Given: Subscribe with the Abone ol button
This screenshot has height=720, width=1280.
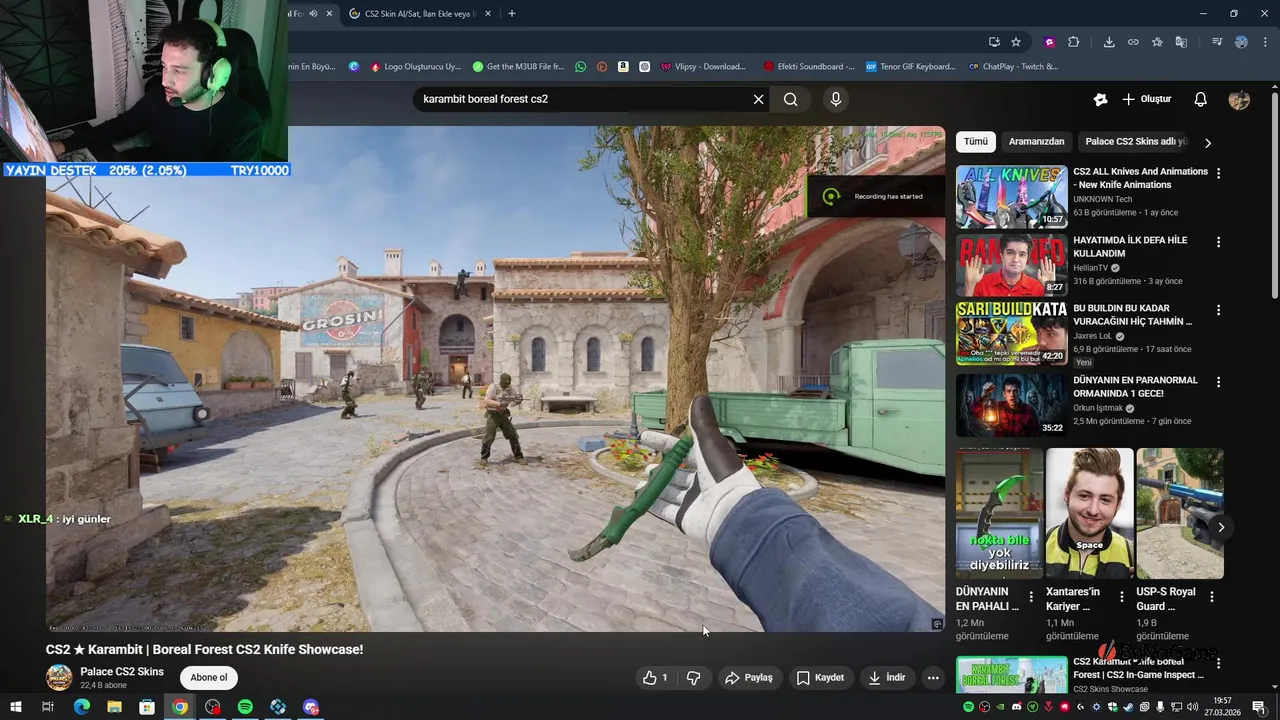Looking at the screenshot, I should click(x=209, y=677).
